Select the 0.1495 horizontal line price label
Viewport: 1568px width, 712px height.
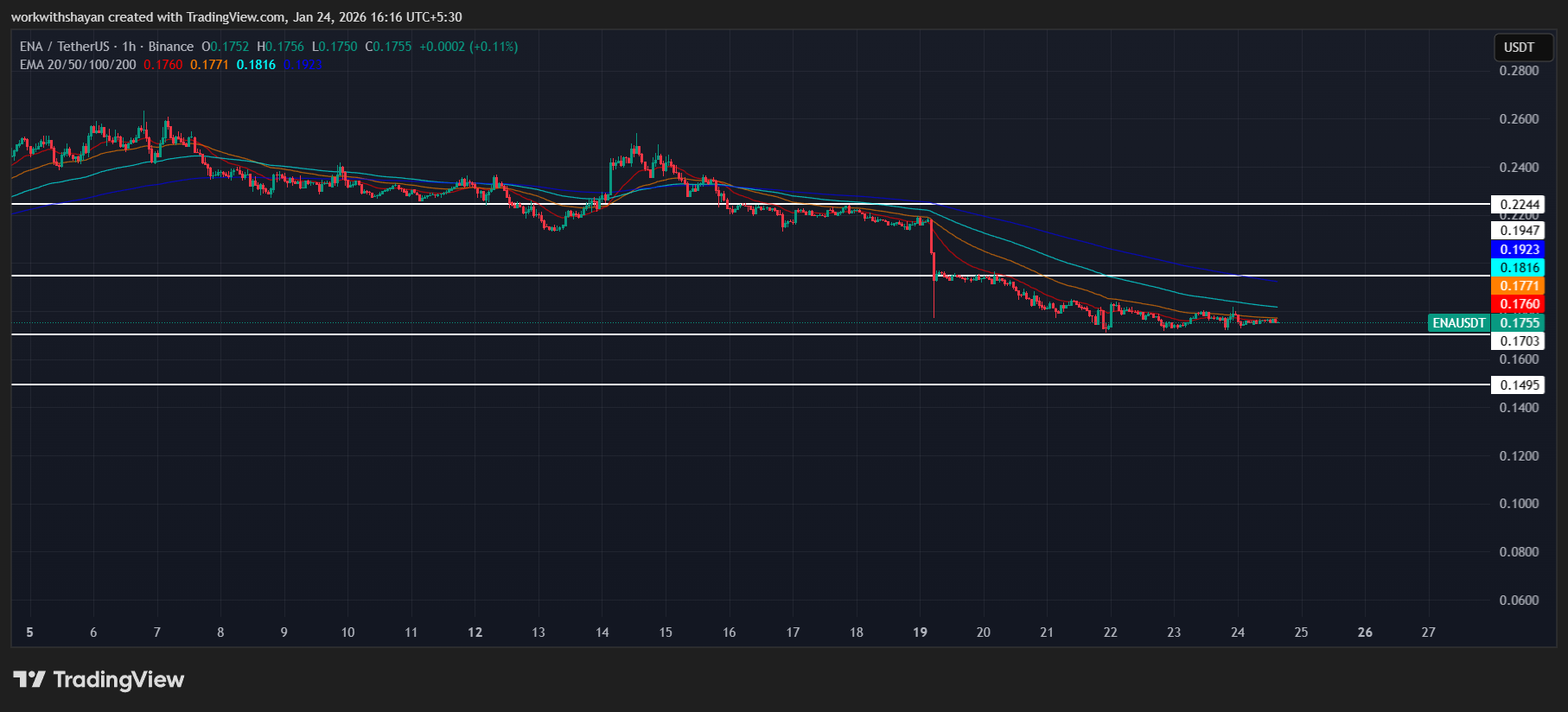pyautogui.click(x=1520, y=385)
